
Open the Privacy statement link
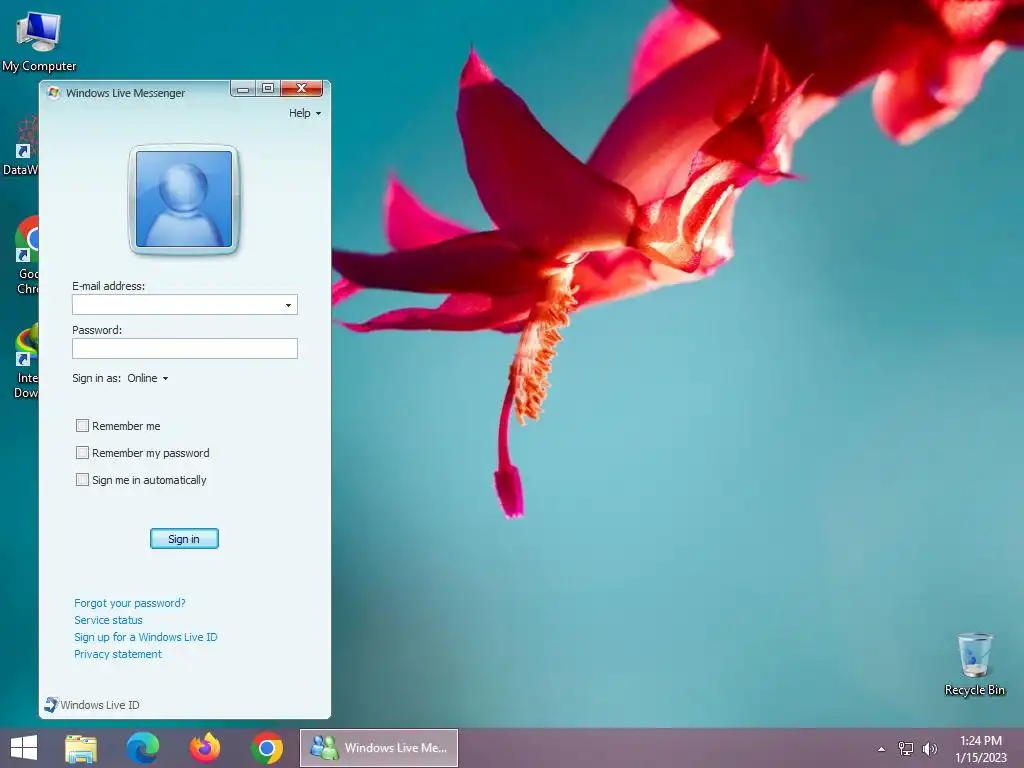(118, 654)
